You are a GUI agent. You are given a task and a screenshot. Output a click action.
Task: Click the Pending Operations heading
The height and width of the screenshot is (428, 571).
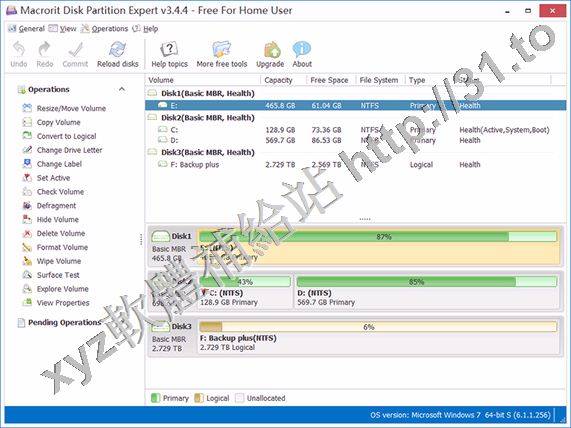pyautogui.click(x=64, y=322)
